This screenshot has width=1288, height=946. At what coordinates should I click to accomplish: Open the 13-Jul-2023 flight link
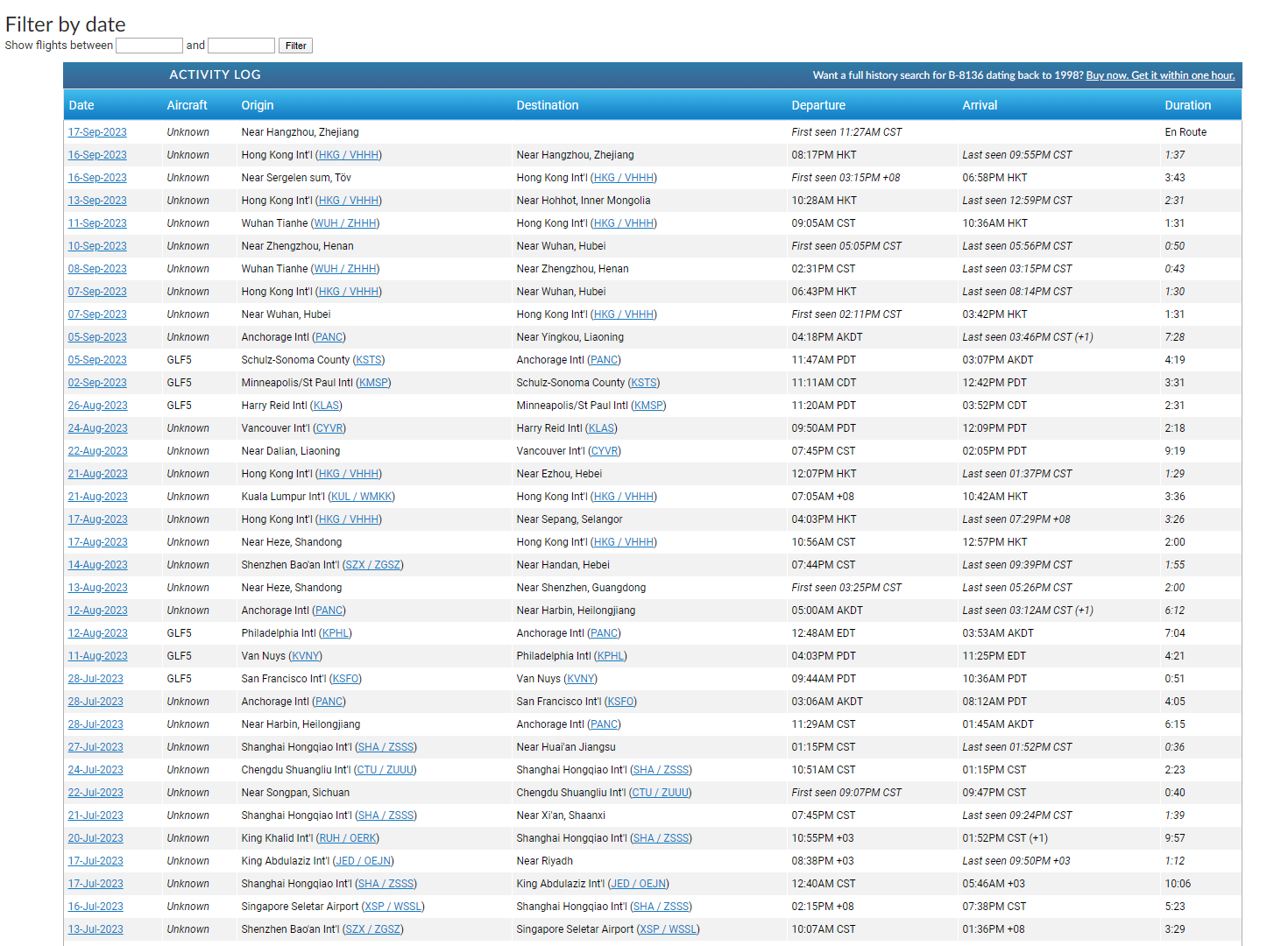coord(96,929)
